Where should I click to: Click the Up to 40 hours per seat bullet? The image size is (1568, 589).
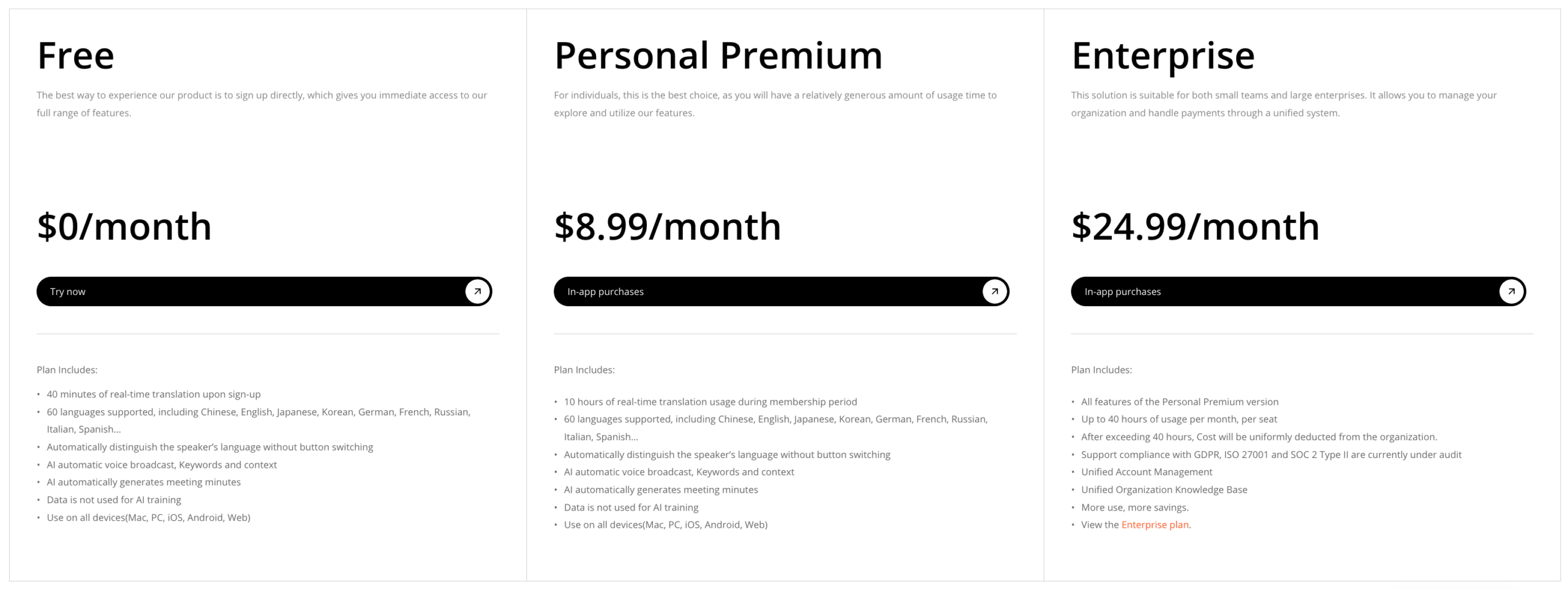click(1178, 419)
